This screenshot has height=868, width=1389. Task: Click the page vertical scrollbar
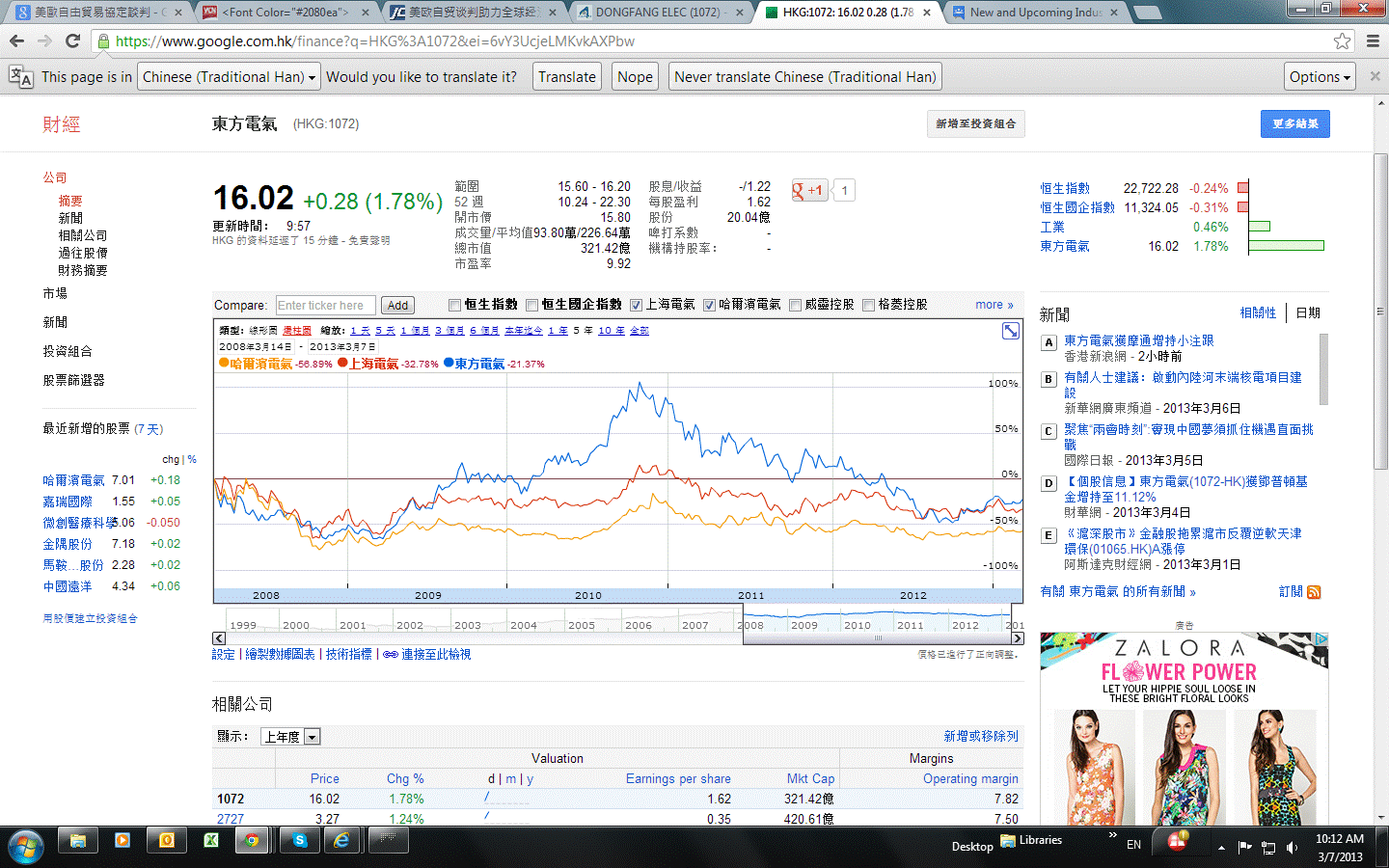click(1380, 312)
